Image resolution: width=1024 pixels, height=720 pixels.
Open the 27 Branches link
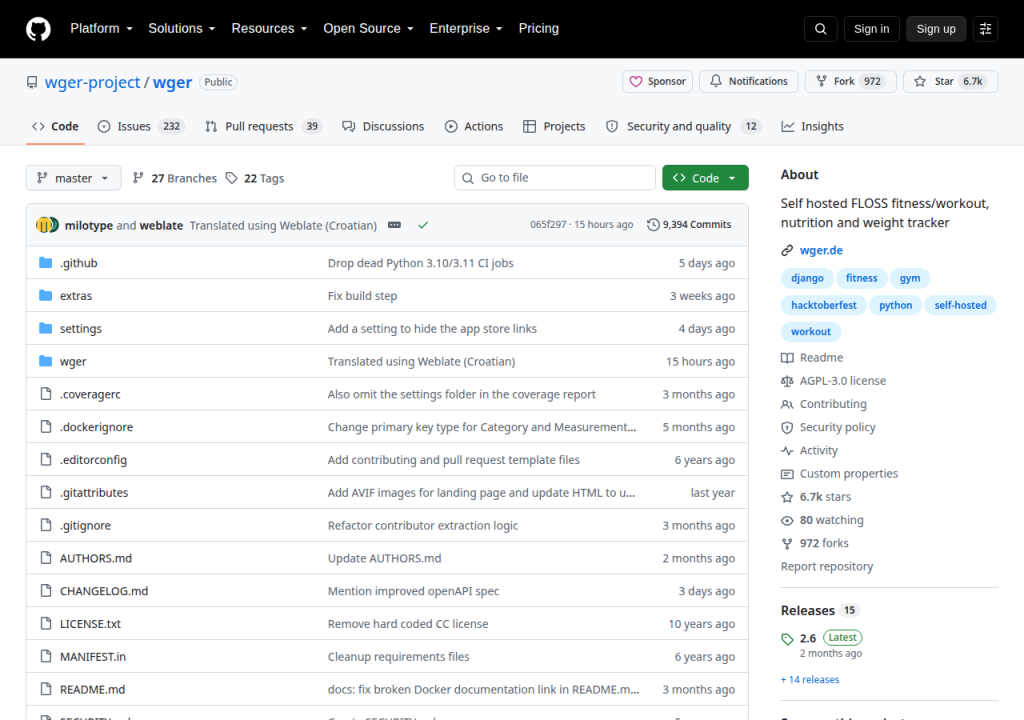tap(174, 178)
